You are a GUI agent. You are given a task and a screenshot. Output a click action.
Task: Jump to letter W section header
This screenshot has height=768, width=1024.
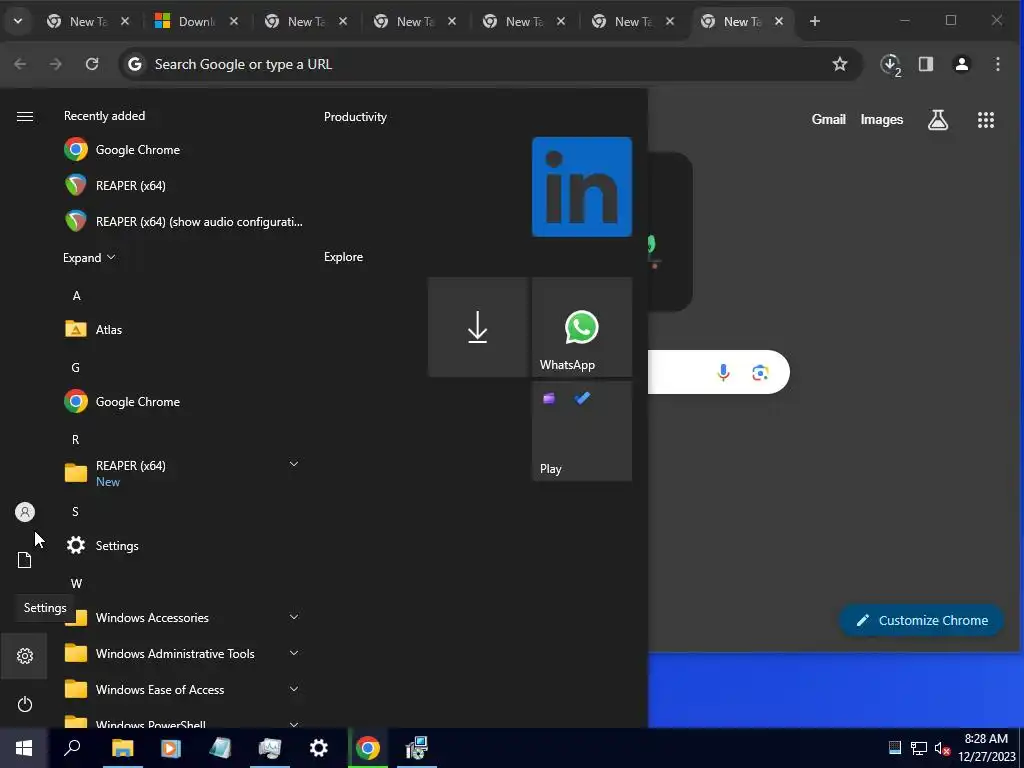click(x=76, y=583)
